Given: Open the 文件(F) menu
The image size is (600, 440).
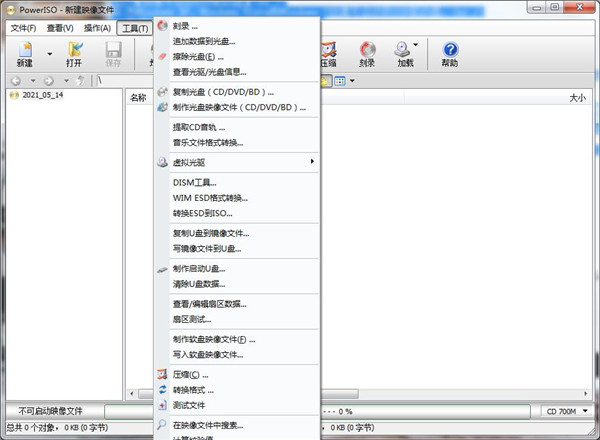Looking at the screenshot, I should coord(23,28).
